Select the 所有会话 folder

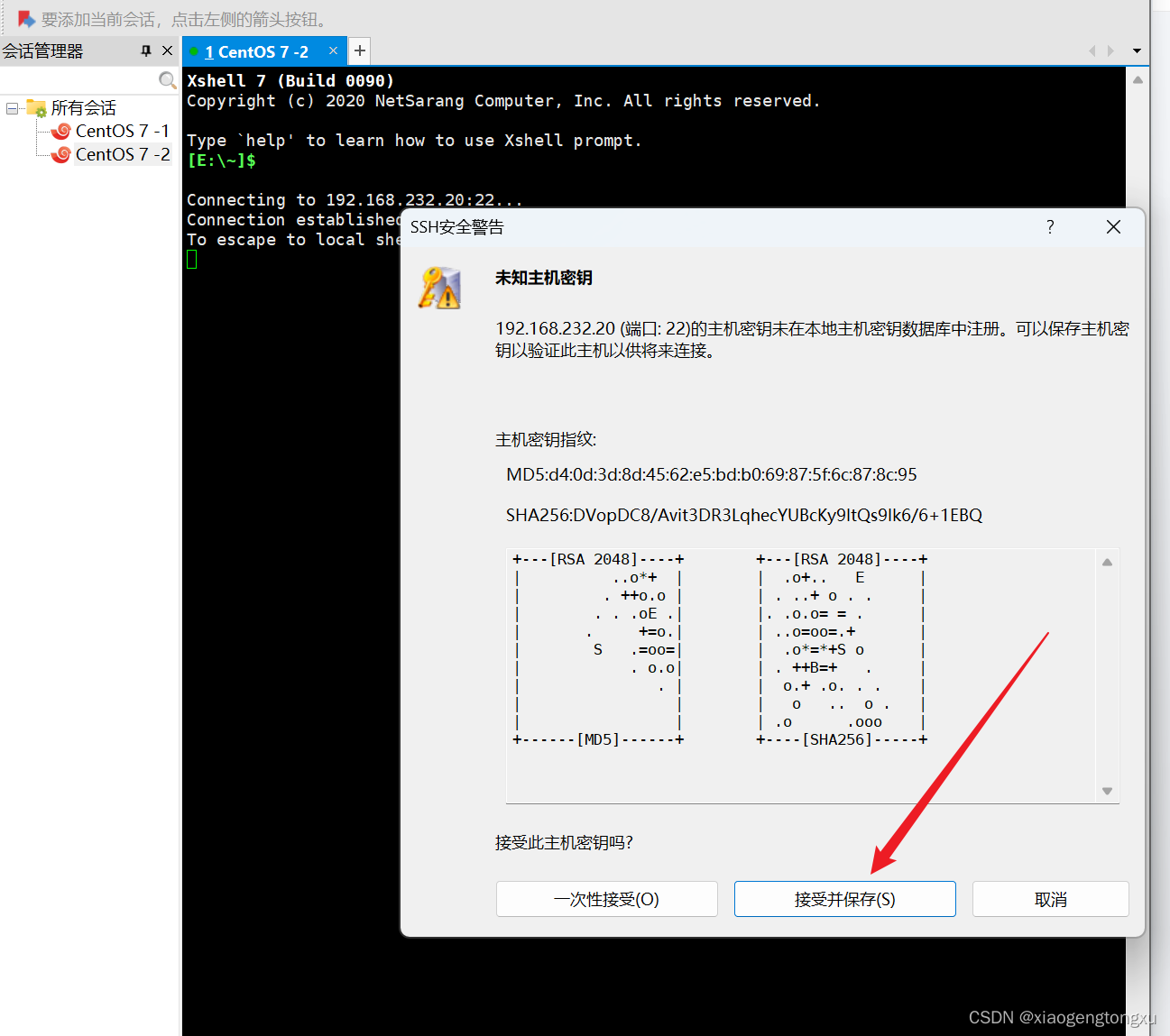click(x=83, y=108)
